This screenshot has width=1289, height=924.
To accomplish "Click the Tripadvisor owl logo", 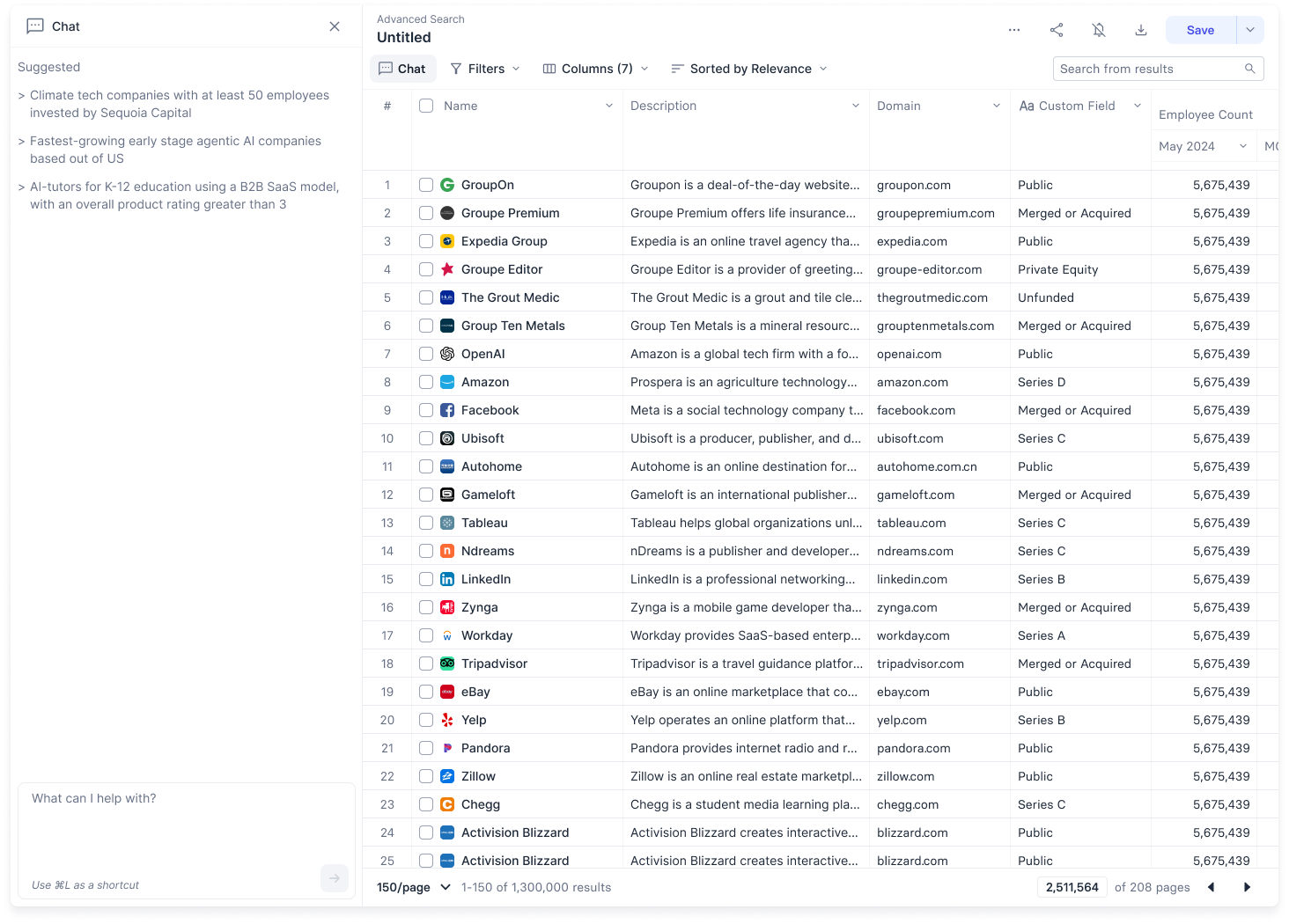I will 447,664.
